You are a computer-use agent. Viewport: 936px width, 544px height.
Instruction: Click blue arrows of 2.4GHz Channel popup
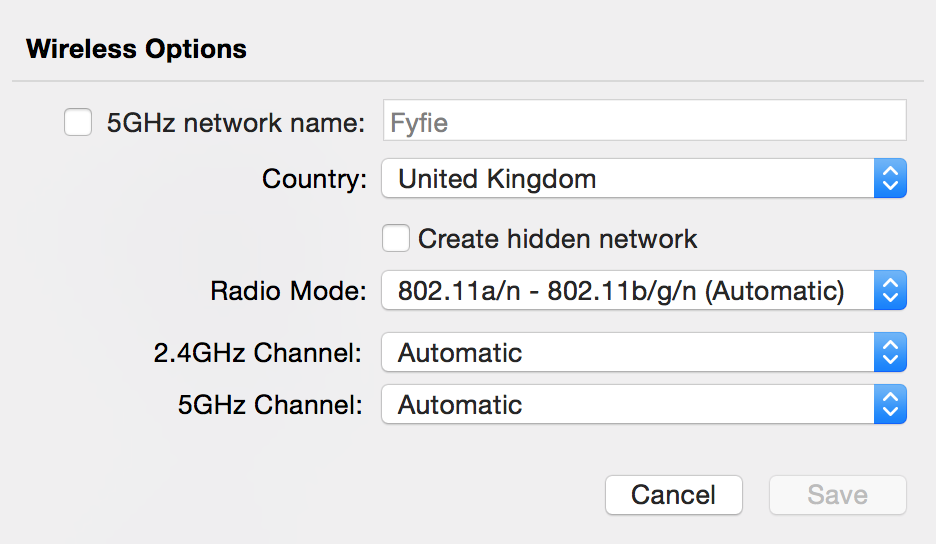click(889, 352)
